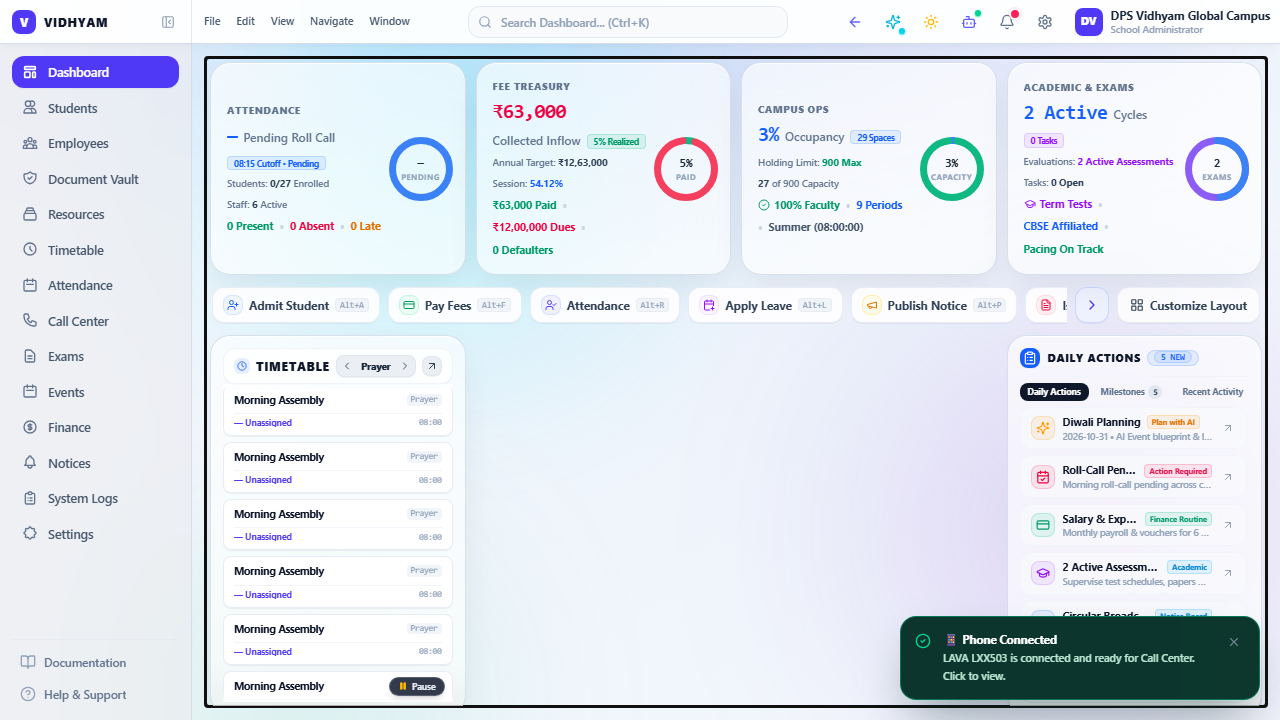The image size is (1280, 720).
Task: Open the File menu
Action: (212, 22)
